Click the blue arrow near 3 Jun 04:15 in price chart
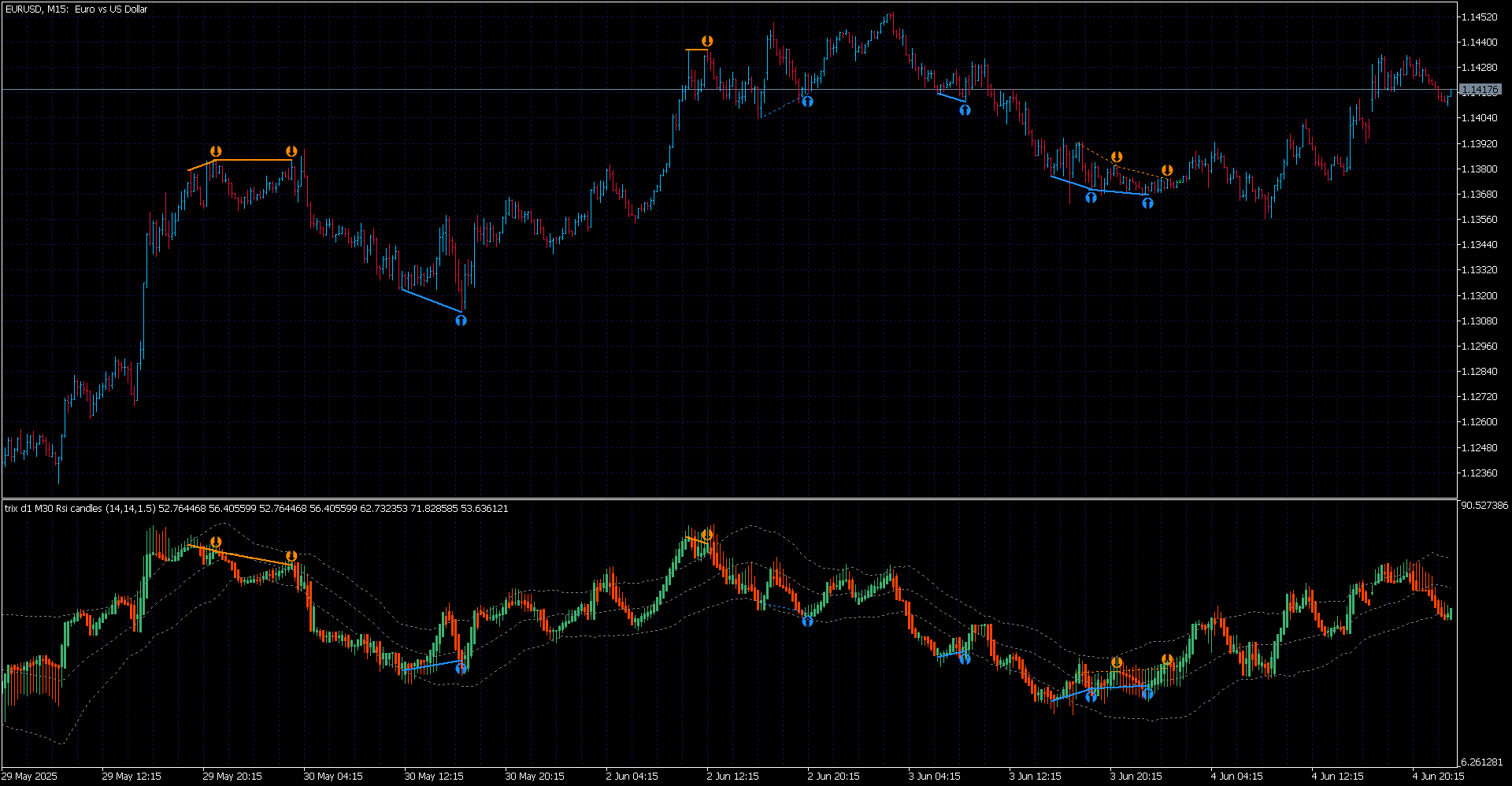Image resolution: width=1512 pixels, height=786 pixels. pyautogui.click(x=965, y=110)
